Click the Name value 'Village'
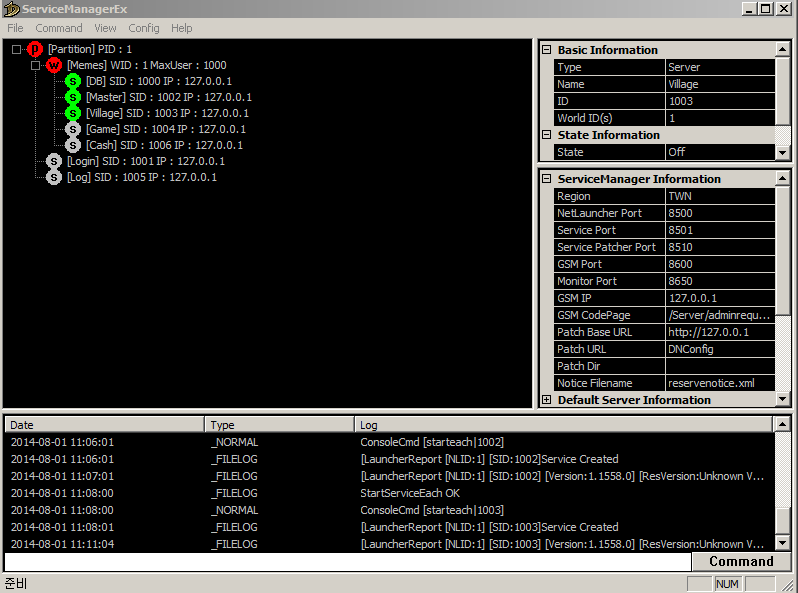This screenshot has height=593, width=798. click(720, 84)
